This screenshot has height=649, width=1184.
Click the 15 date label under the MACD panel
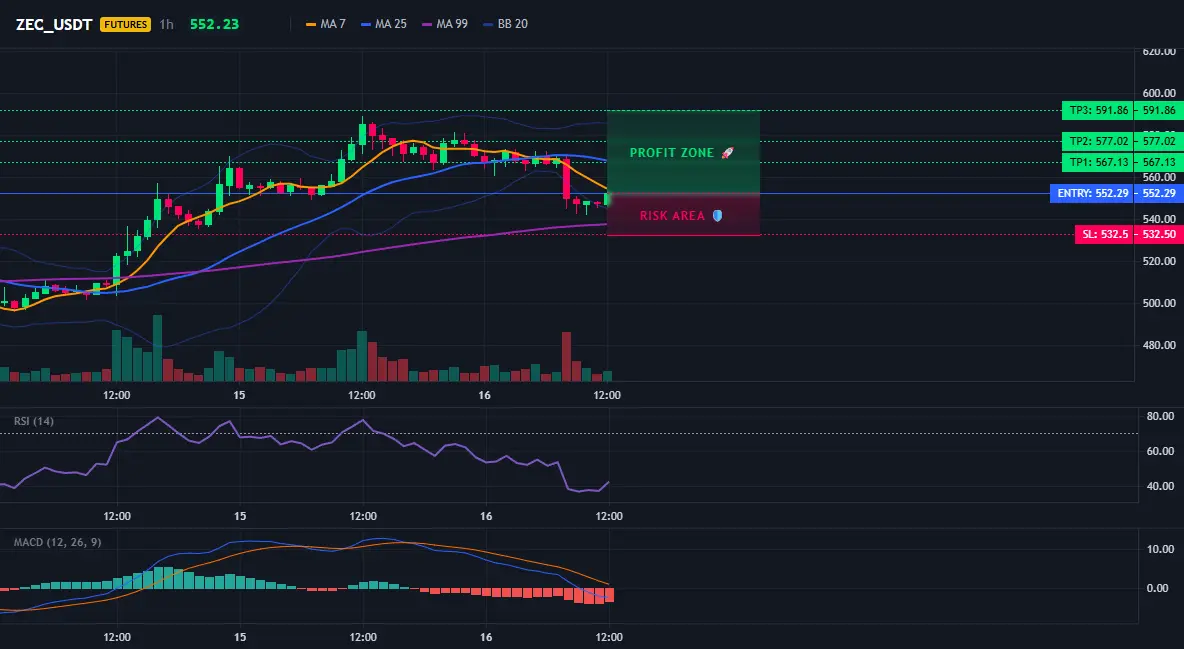(240, 637)
